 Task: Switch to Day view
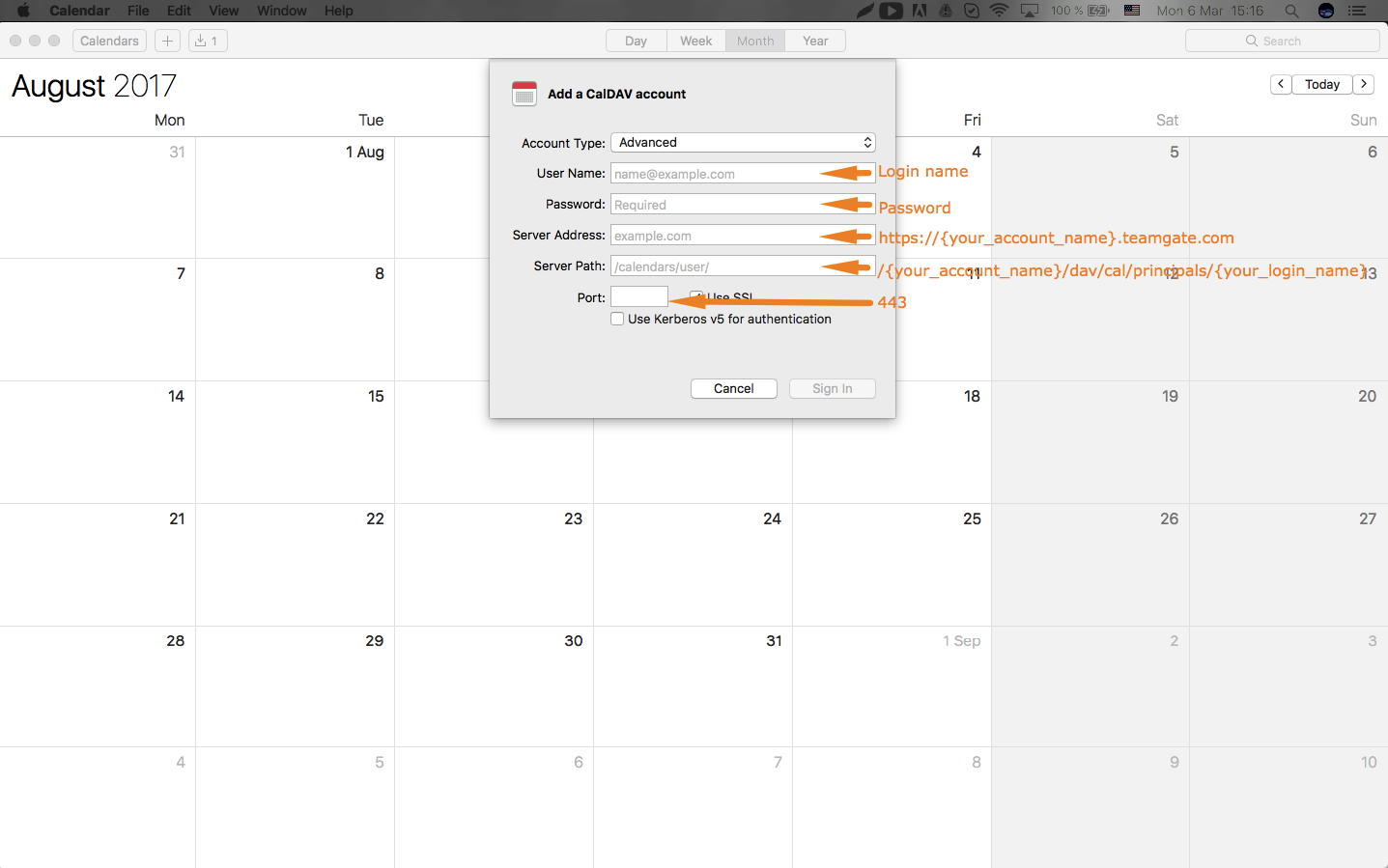tap(636, 41)
